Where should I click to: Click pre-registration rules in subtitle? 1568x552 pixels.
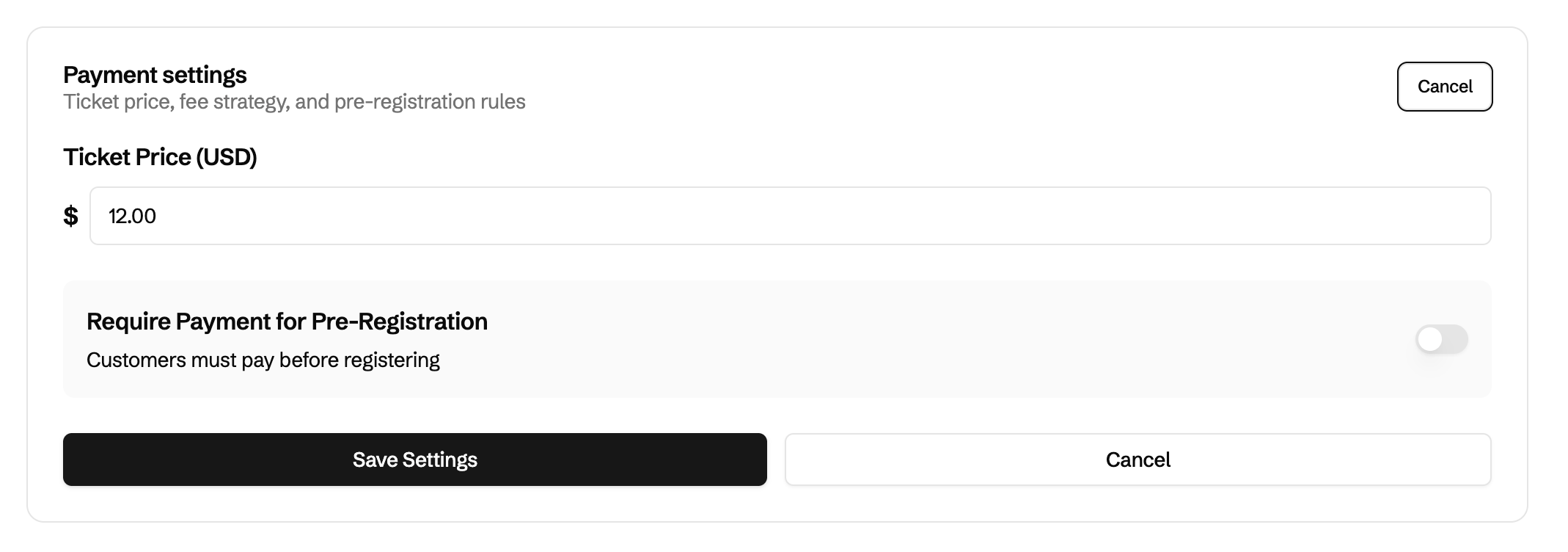pyautogui.click(x=430, y=101)
